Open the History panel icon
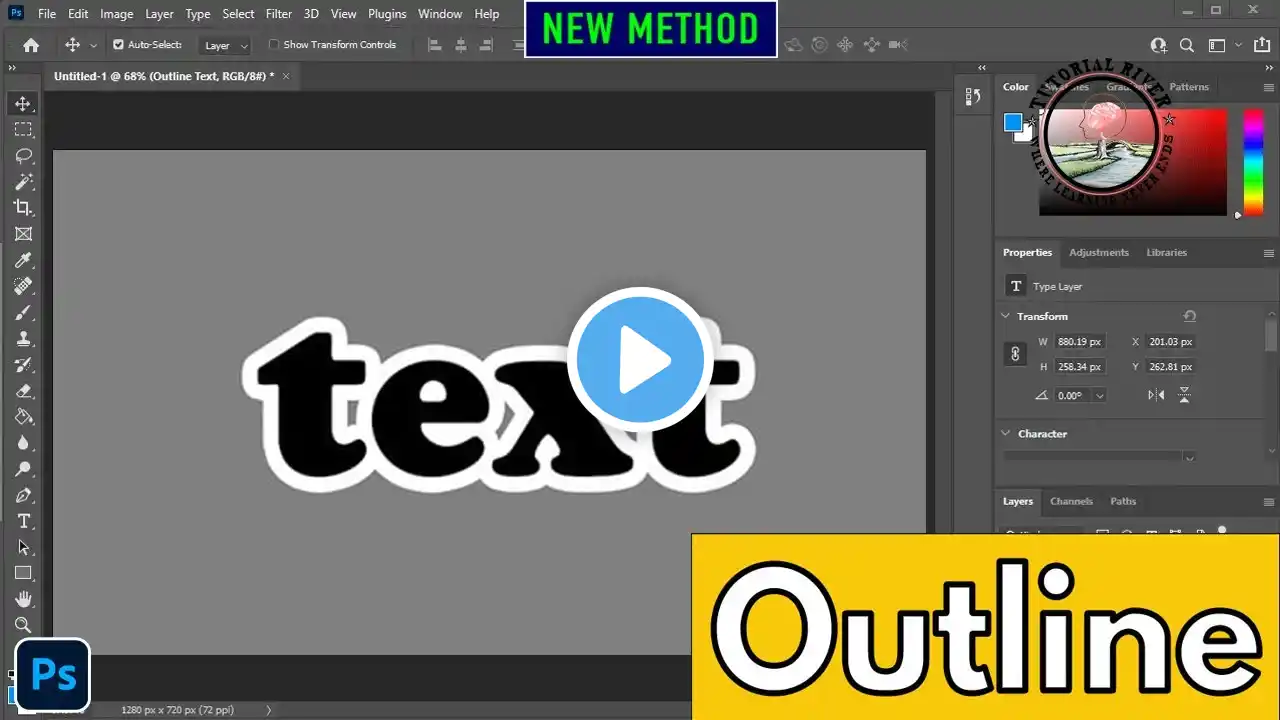The width and height of the screenshot is (1280, 720). 972,96
